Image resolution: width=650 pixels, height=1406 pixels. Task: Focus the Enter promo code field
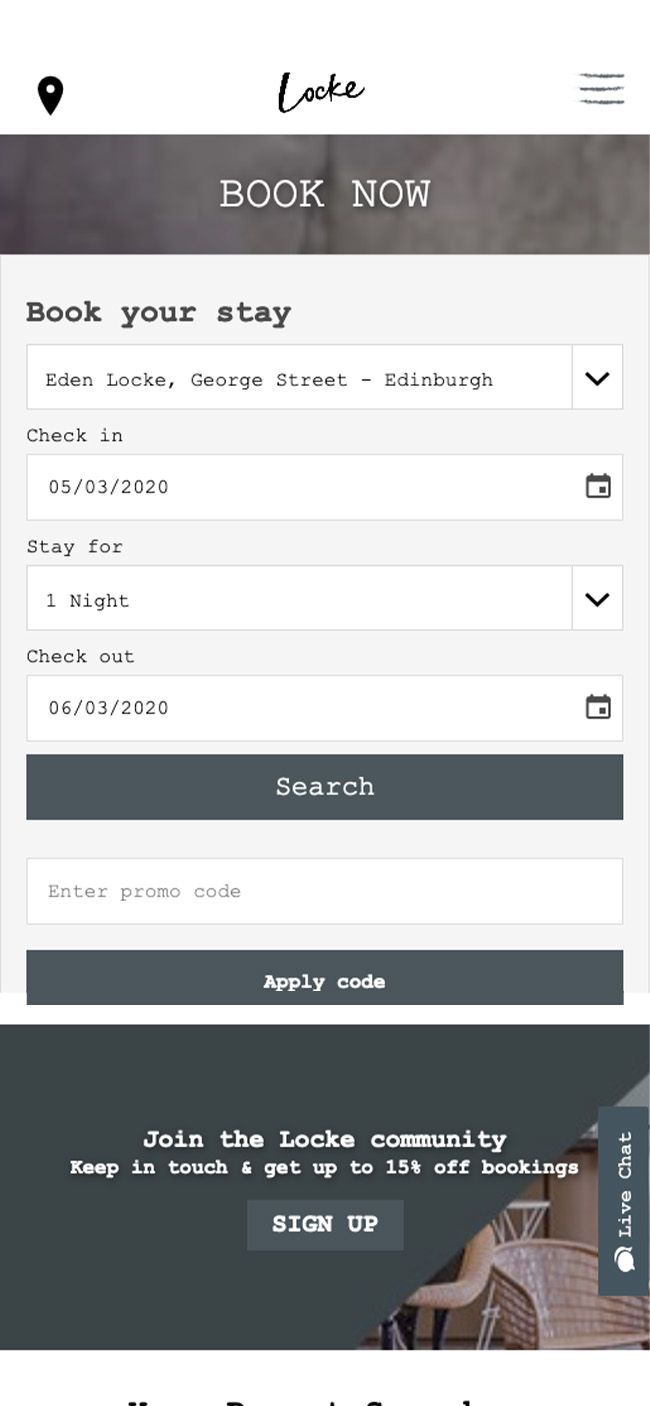point(324,891)
